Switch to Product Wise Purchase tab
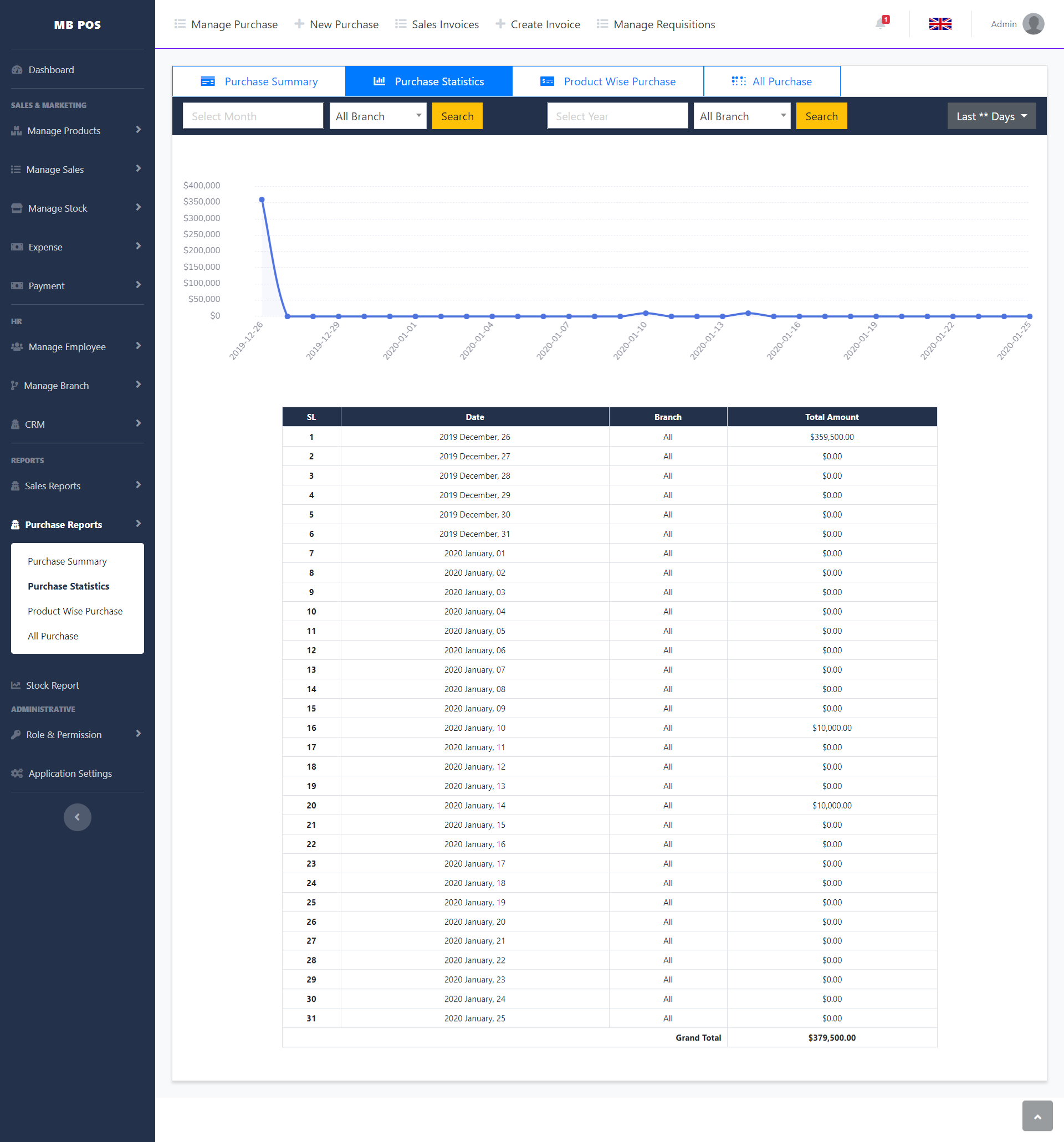 [608, 81]
